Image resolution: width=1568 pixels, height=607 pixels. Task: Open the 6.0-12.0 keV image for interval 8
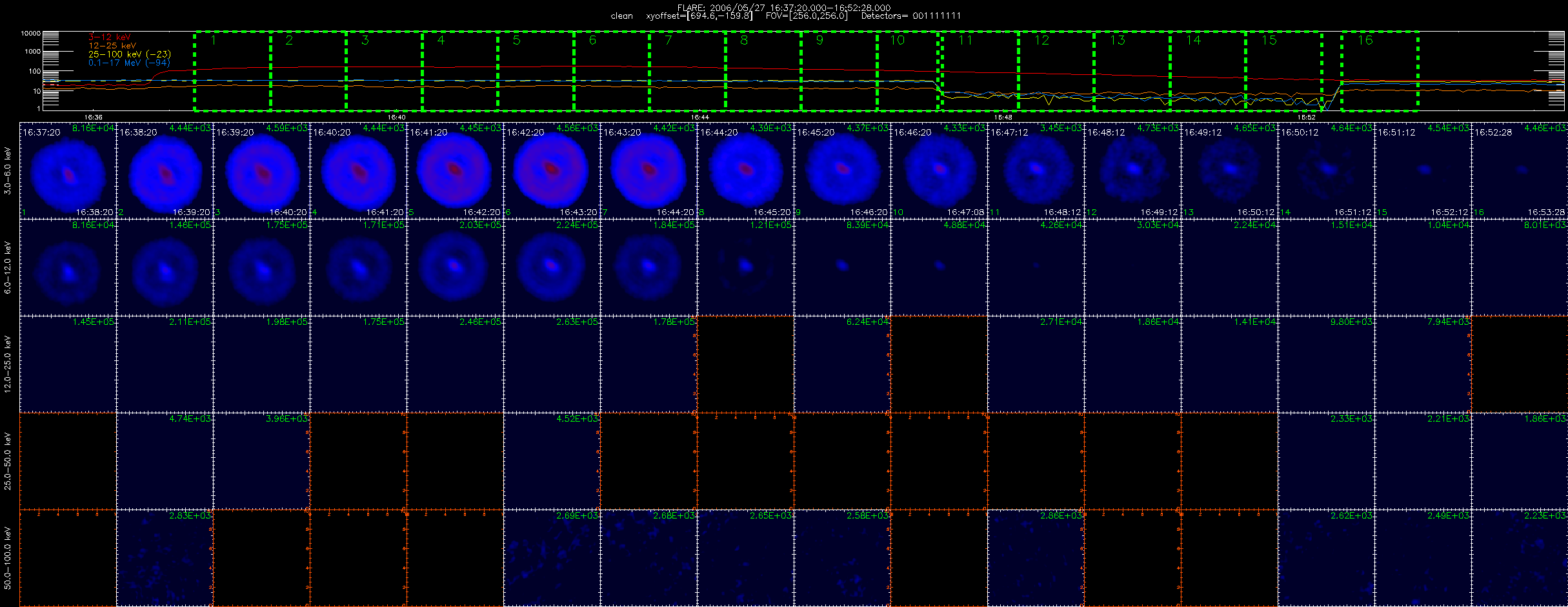point(745,267)
